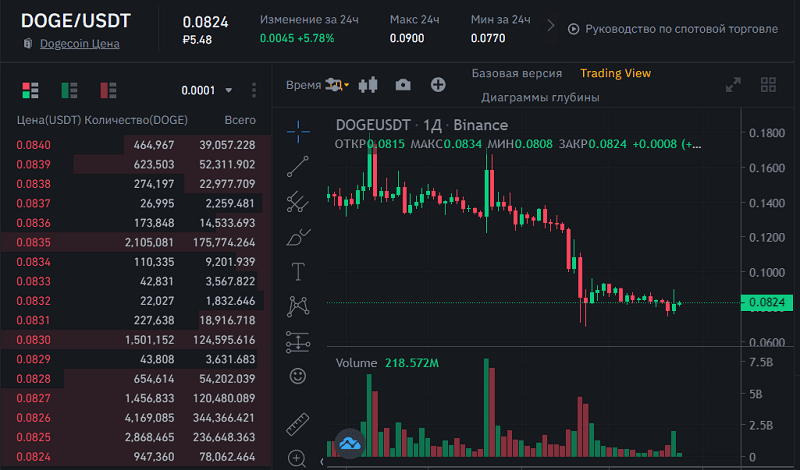This screenshot has width=800, height=470.
Task: Click the DOGE/USDT pair title
Action: (x=76, y=21)
